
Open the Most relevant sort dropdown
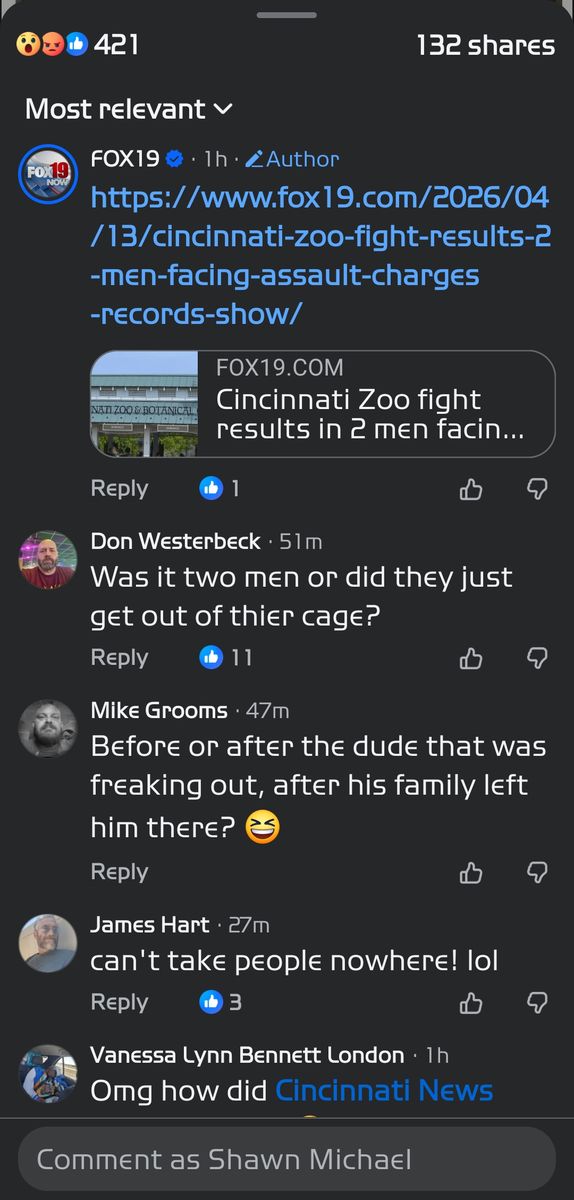pos(128,109)
